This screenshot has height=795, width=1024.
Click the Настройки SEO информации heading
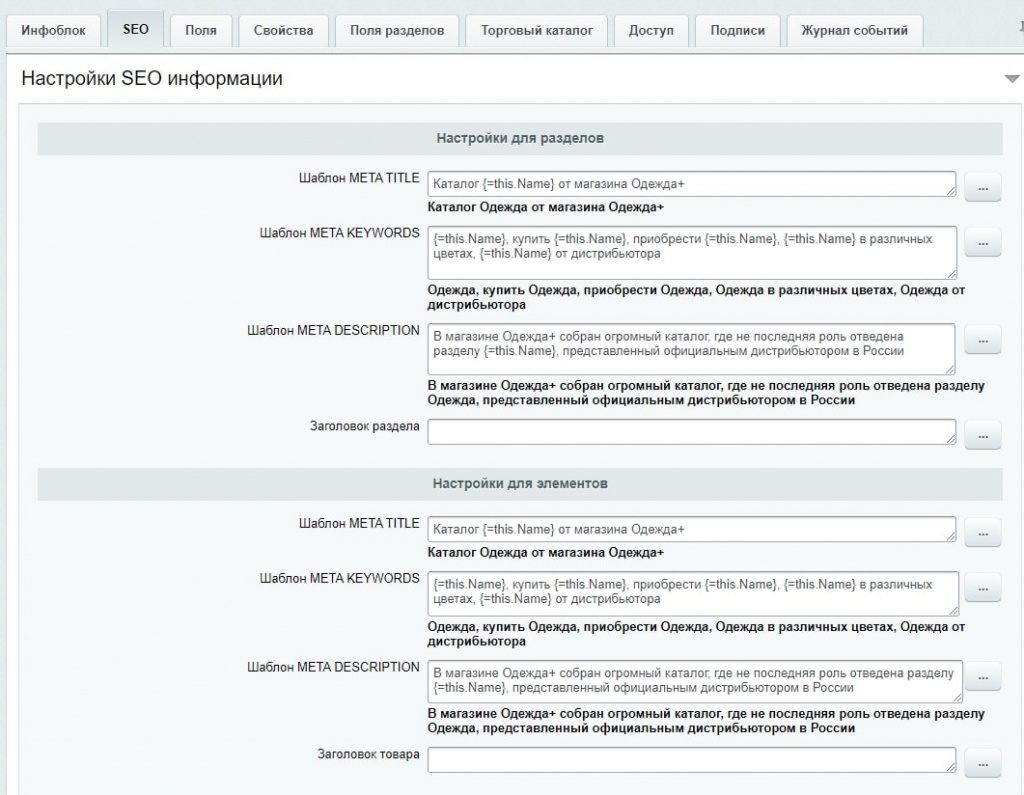[152, 78]
